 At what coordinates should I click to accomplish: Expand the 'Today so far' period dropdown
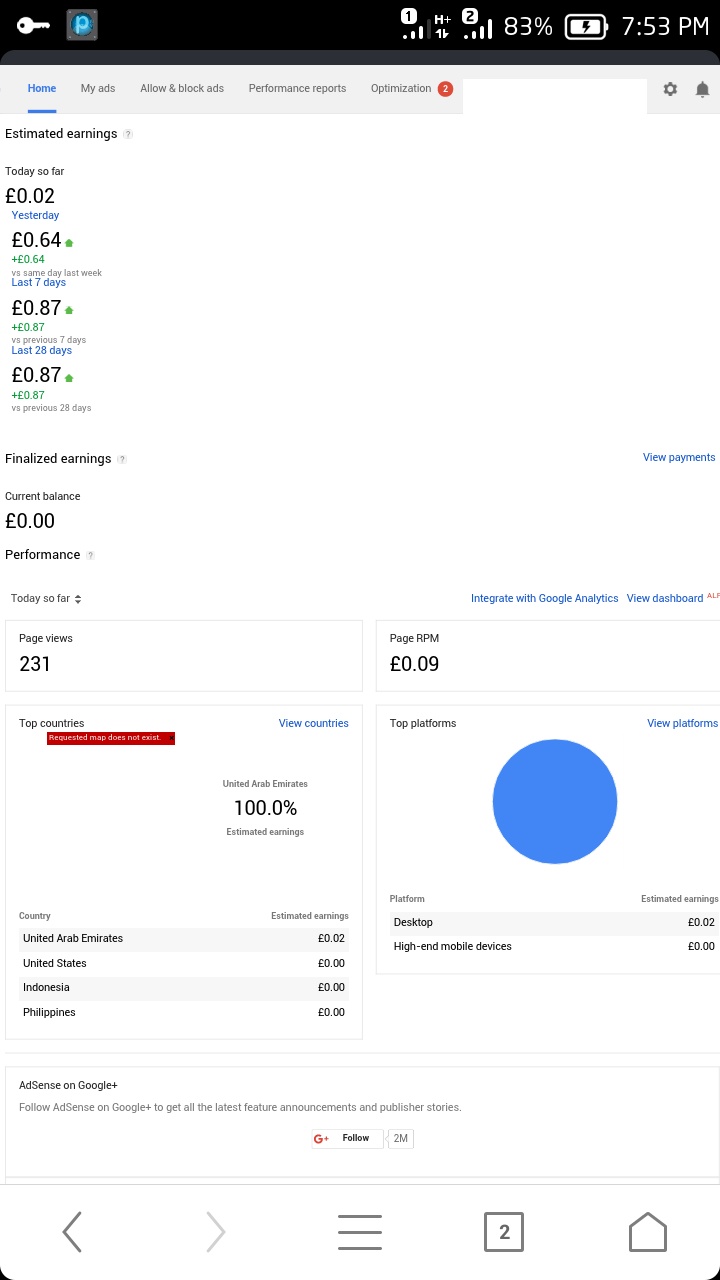[46, 599]
